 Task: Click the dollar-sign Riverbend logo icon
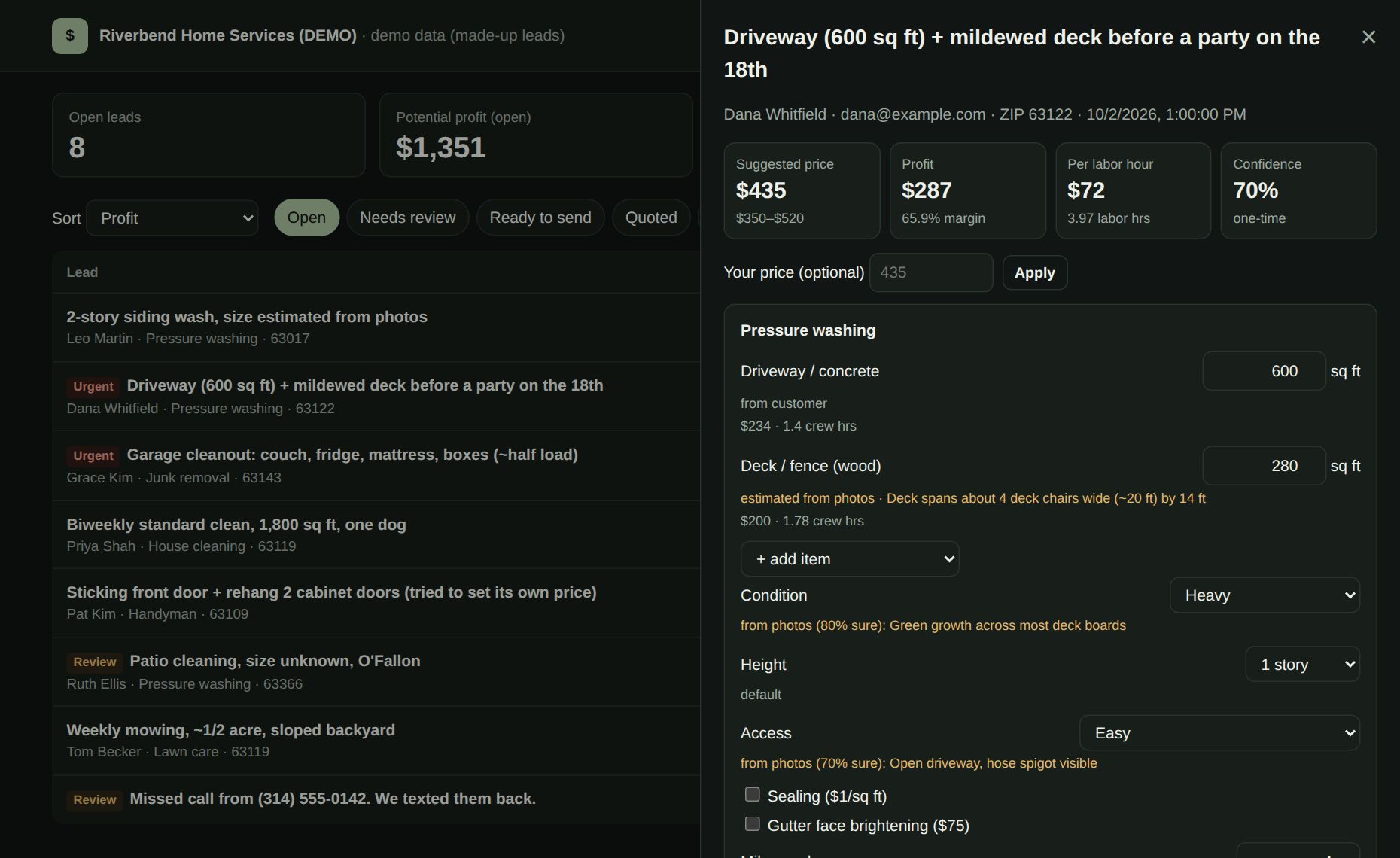(x=70, y=36)
